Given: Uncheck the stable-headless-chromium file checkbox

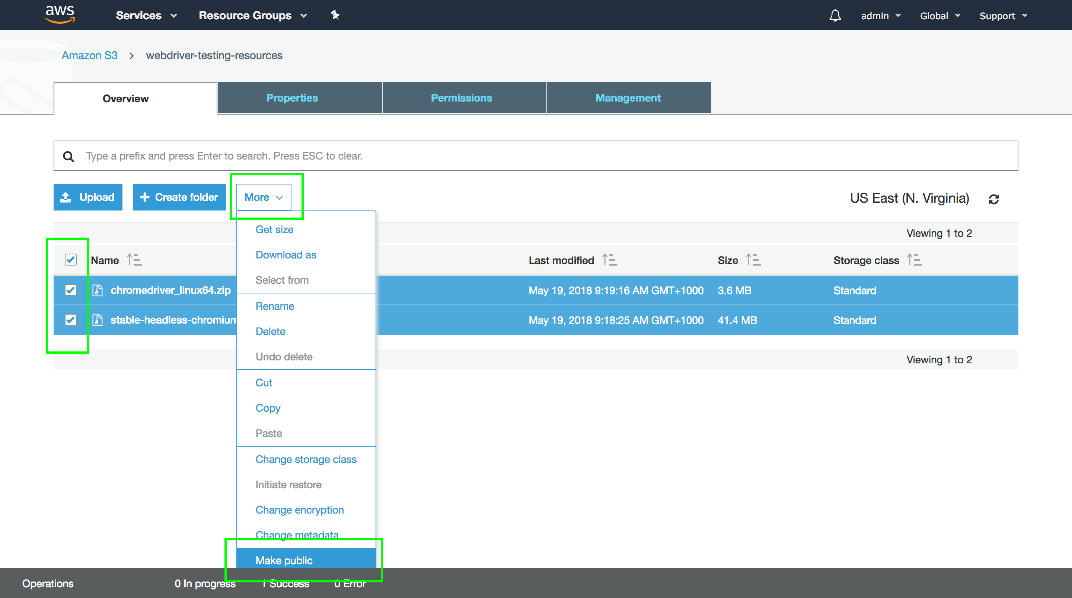Looking at the screenshot, I should (70, 320).
